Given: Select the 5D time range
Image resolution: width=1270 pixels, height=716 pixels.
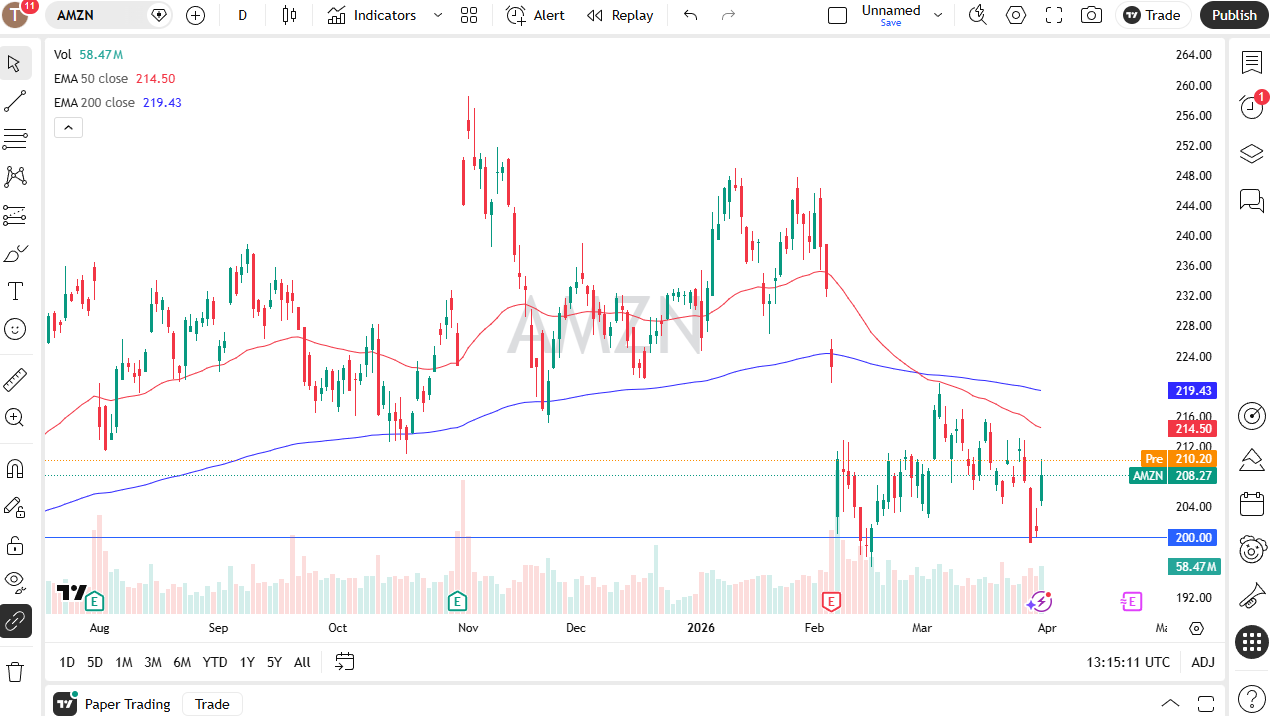Looking at the screenshot, I should 95,662.
